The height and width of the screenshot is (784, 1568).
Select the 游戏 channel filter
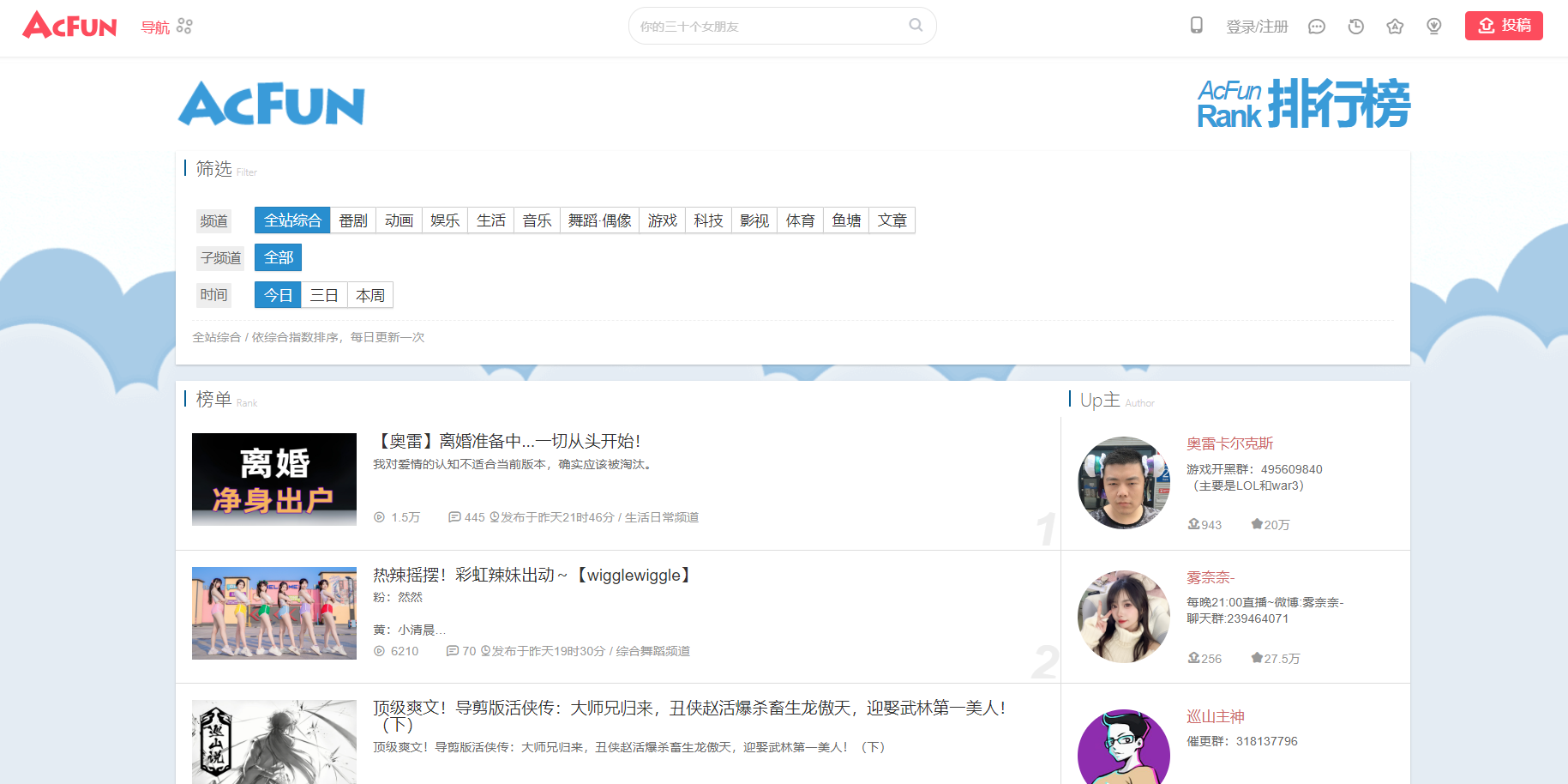tap(662, 220)
